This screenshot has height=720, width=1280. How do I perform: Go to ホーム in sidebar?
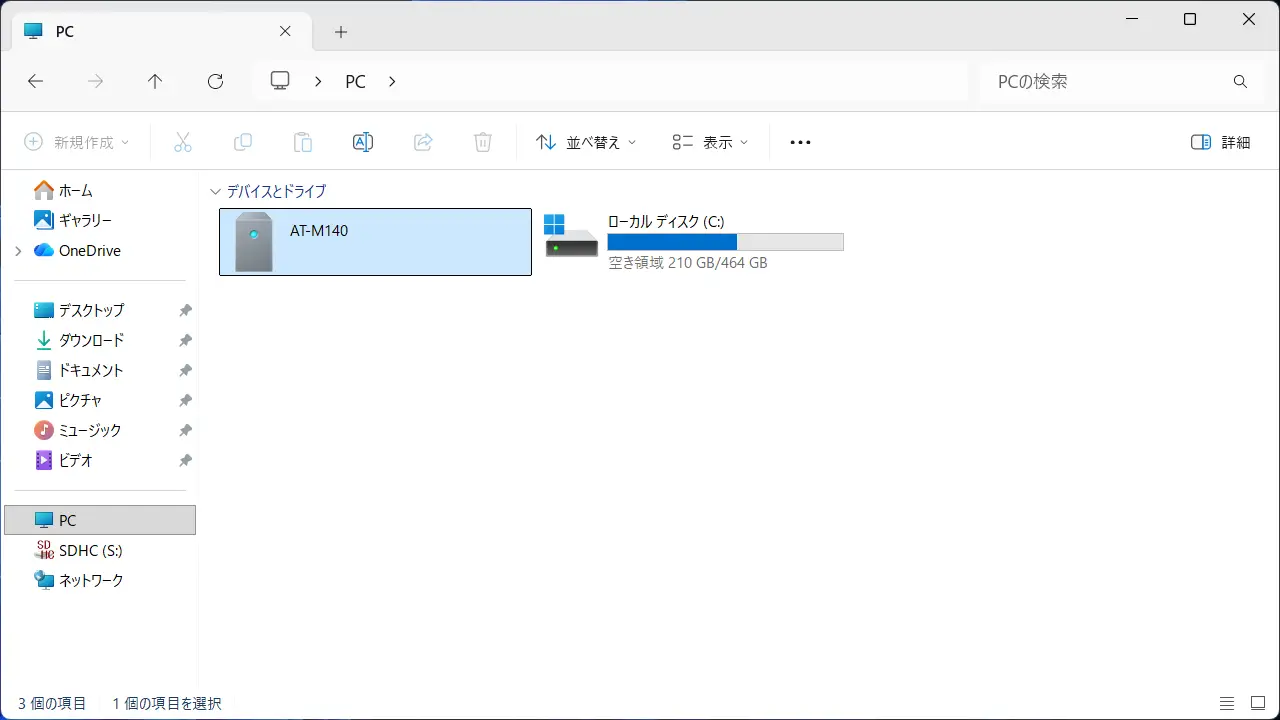(75, 190)
